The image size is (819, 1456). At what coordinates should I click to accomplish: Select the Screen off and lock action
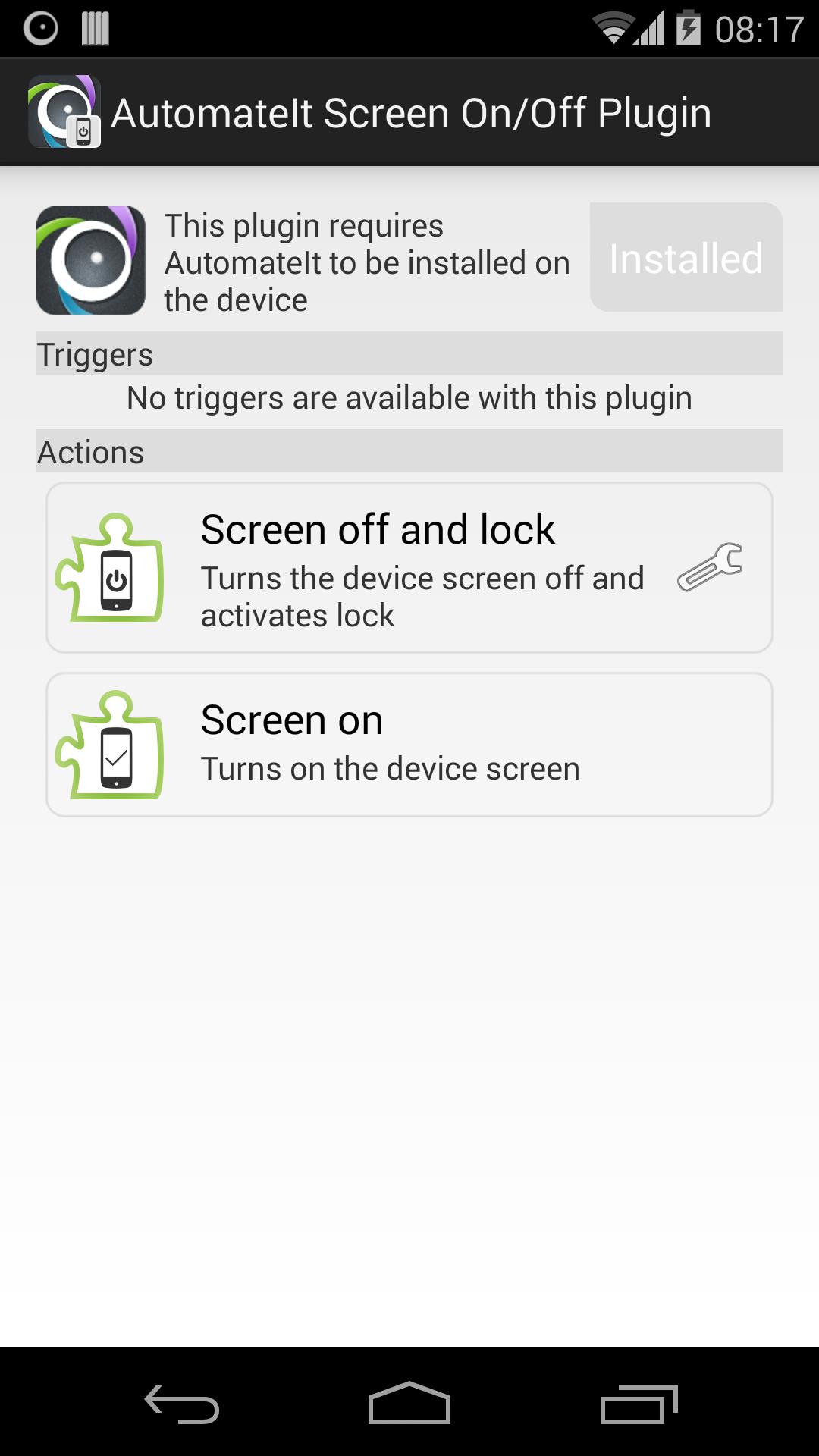pyautogui.click(x=409, y=567)
